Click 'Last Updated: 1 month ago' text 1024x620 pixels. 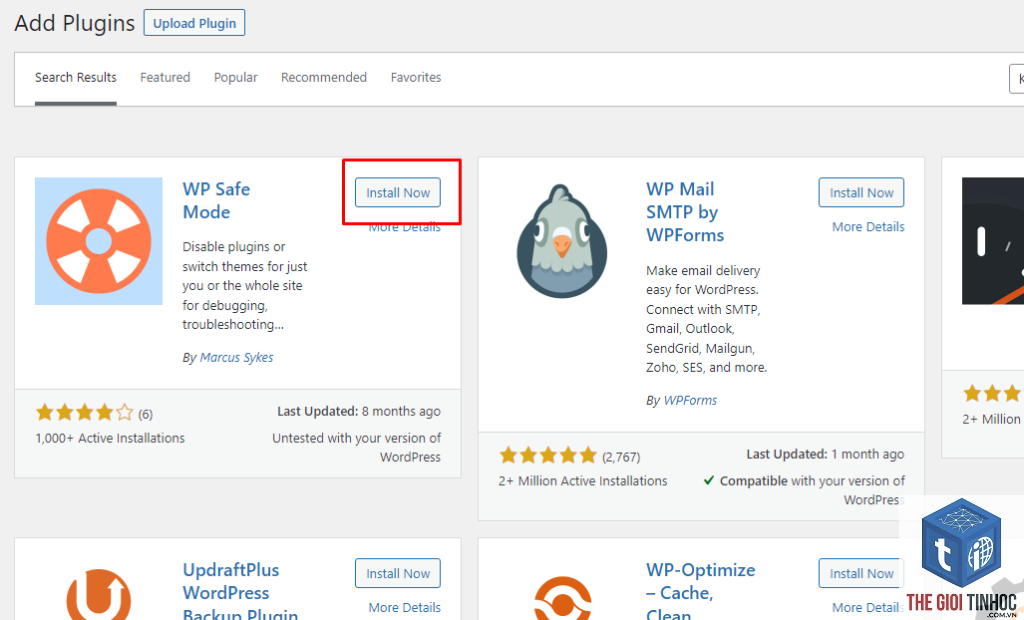pyautogui.click(x=825, y=455)
